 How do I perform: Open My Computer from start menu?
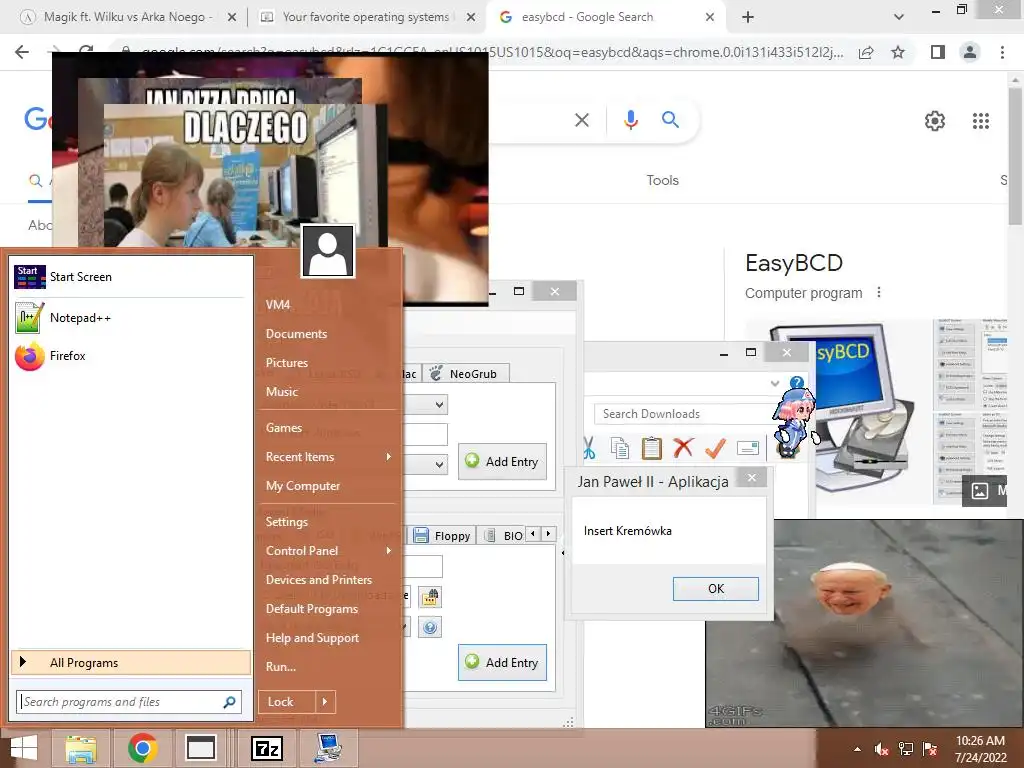click(303, 486)
